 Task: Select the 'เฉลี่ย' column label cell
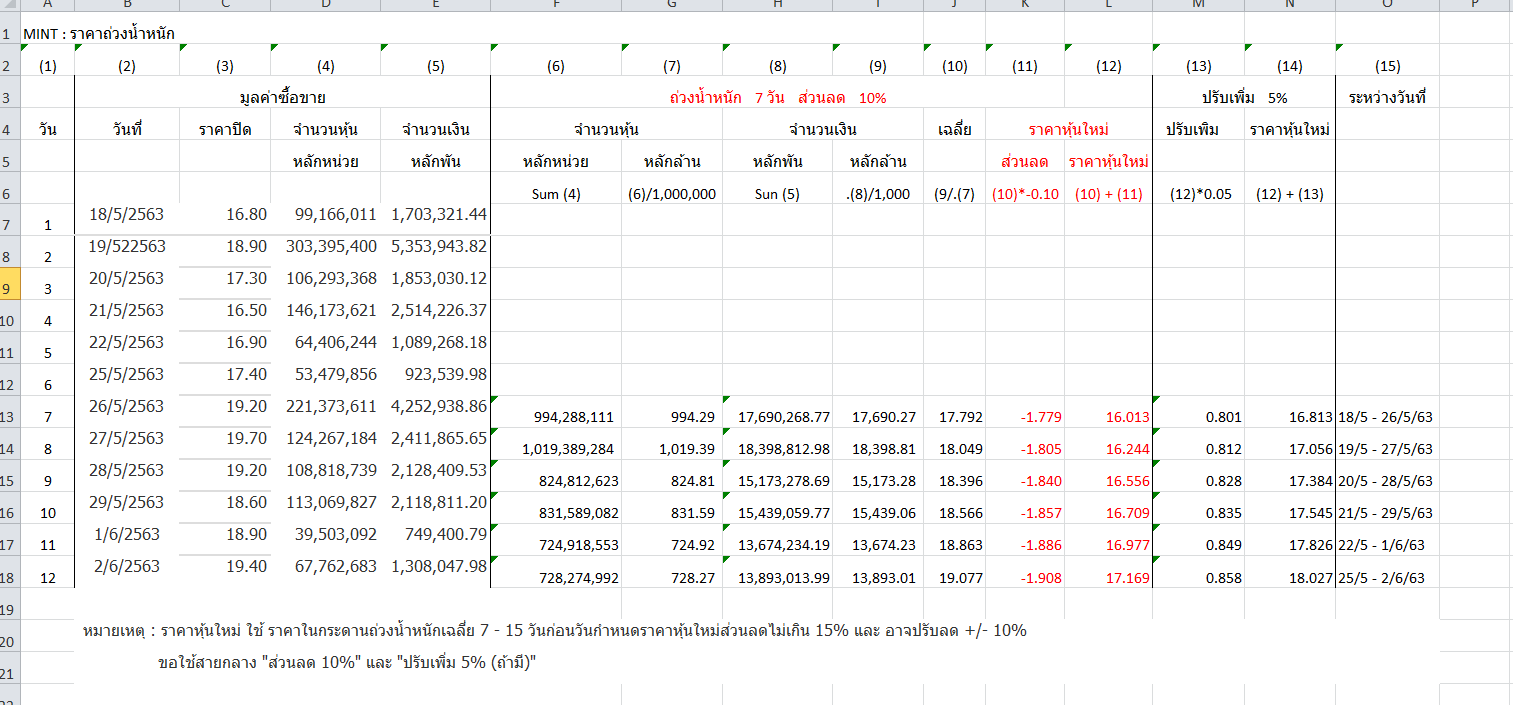[955, 130]
